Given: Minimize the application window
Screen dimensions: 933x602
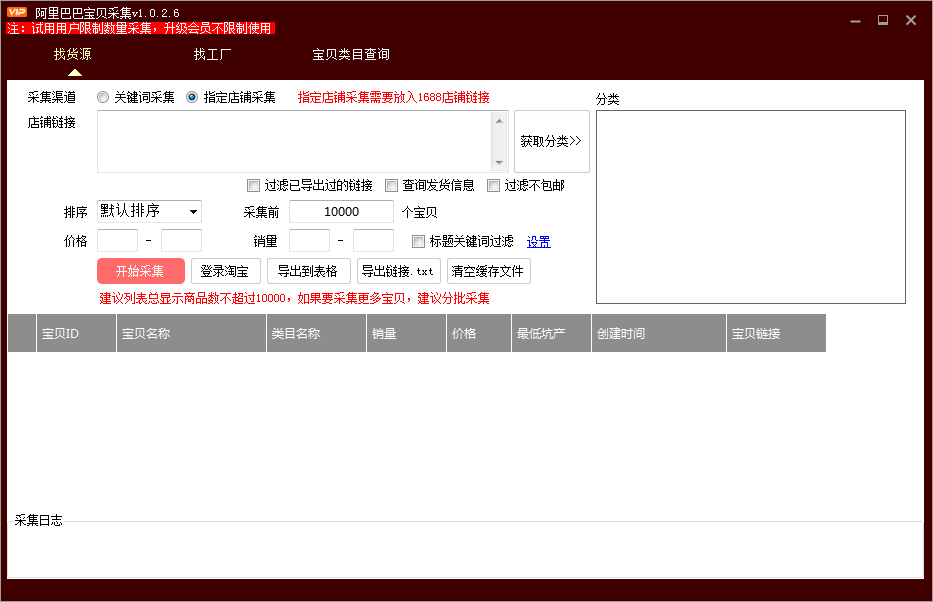Looking at the screenshot, I should pyautogui.click(x=856, y=21).
